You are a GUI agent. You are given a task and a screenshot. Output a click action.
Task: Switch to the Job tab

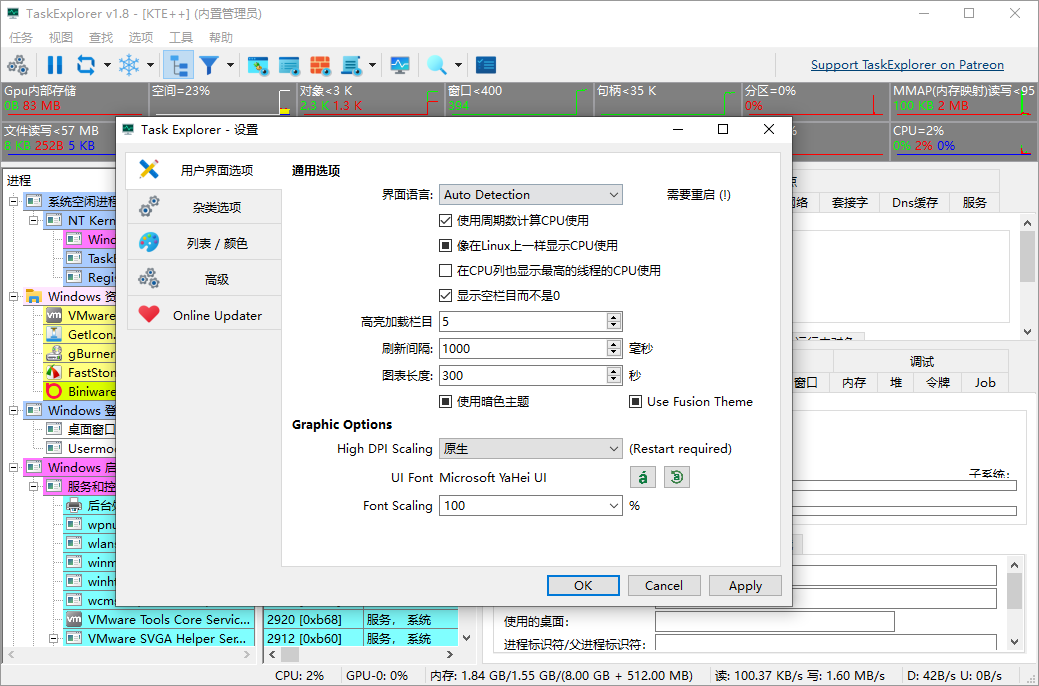coord(985,382)
